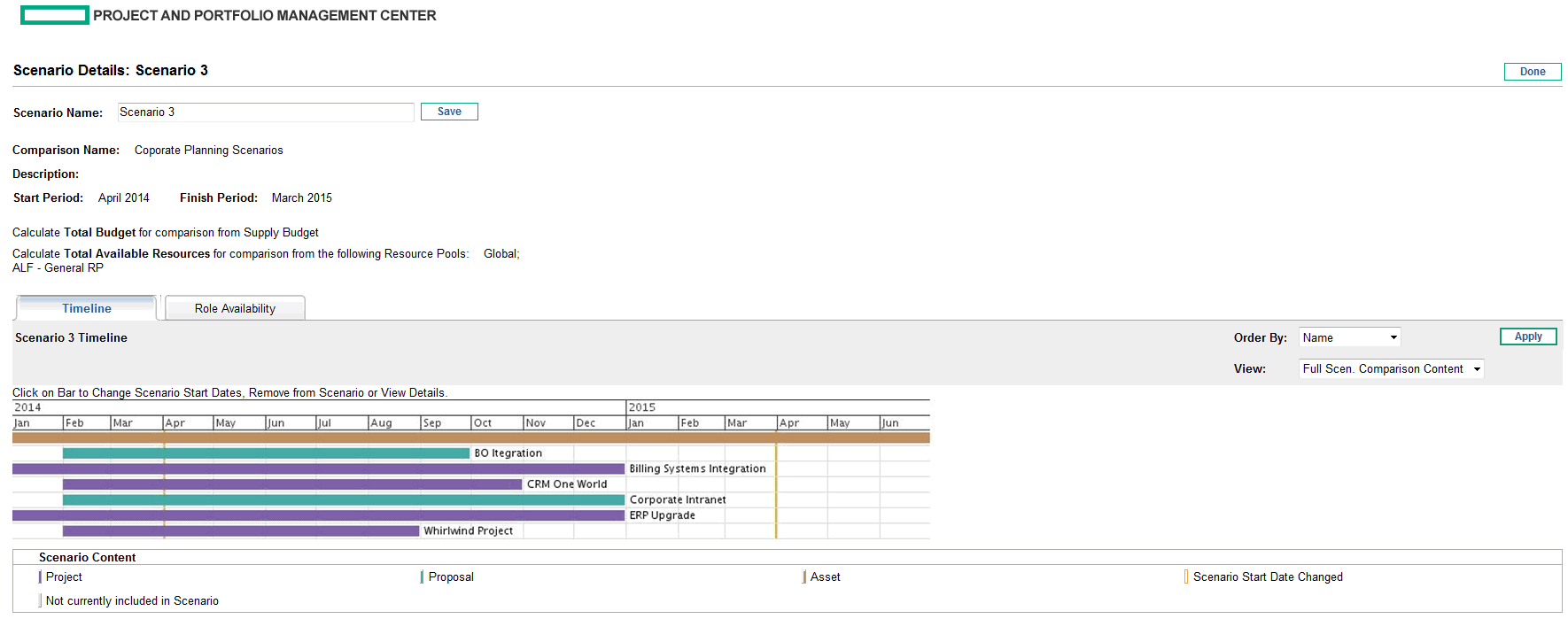Click the BO Integration timeline bar
Screen dimensions: 1568x619
tap(266, 453)
